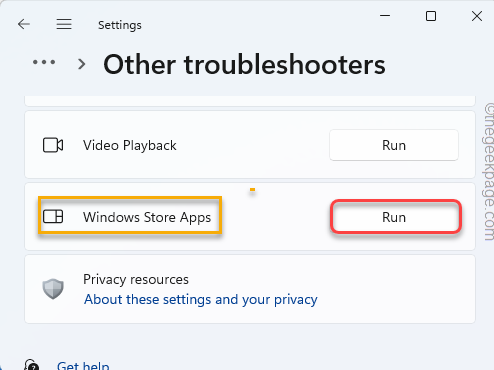Click the Video Playback camera icon
494x370 pixels.
(x=53, y=145)
